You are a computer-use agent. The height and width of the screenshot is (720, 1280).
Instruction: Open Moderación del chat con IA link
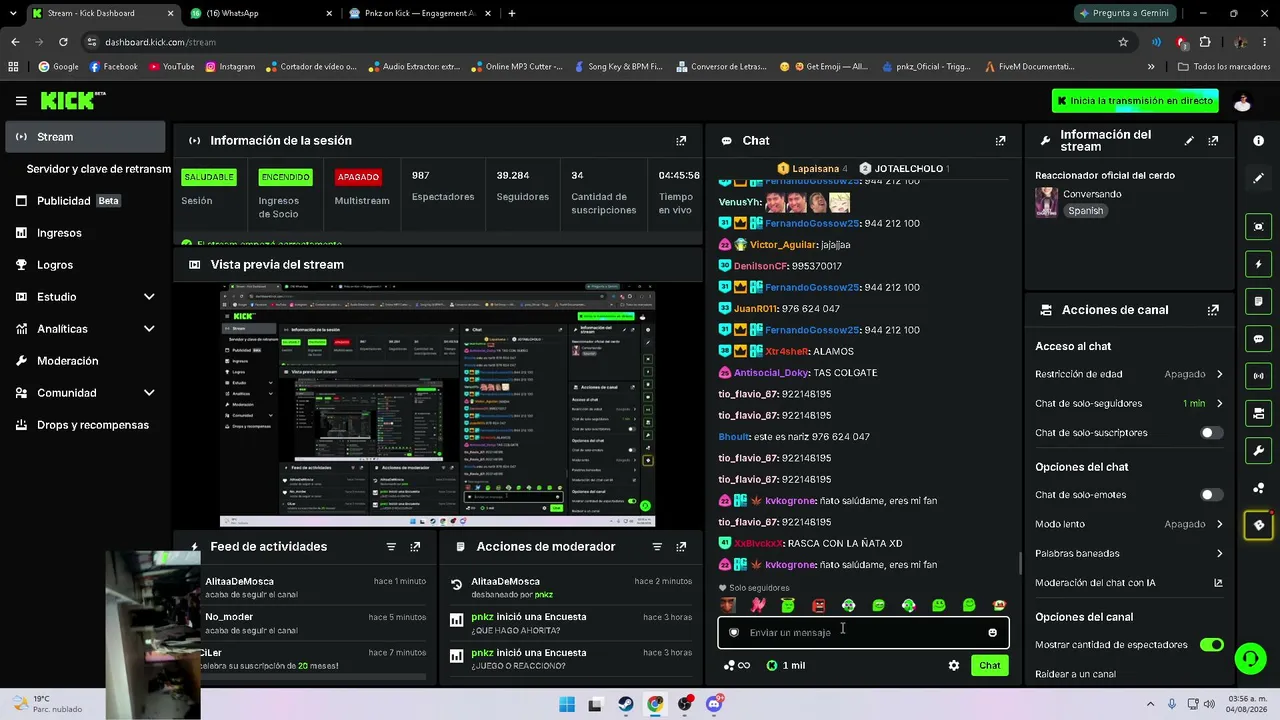coord(1129,583)
